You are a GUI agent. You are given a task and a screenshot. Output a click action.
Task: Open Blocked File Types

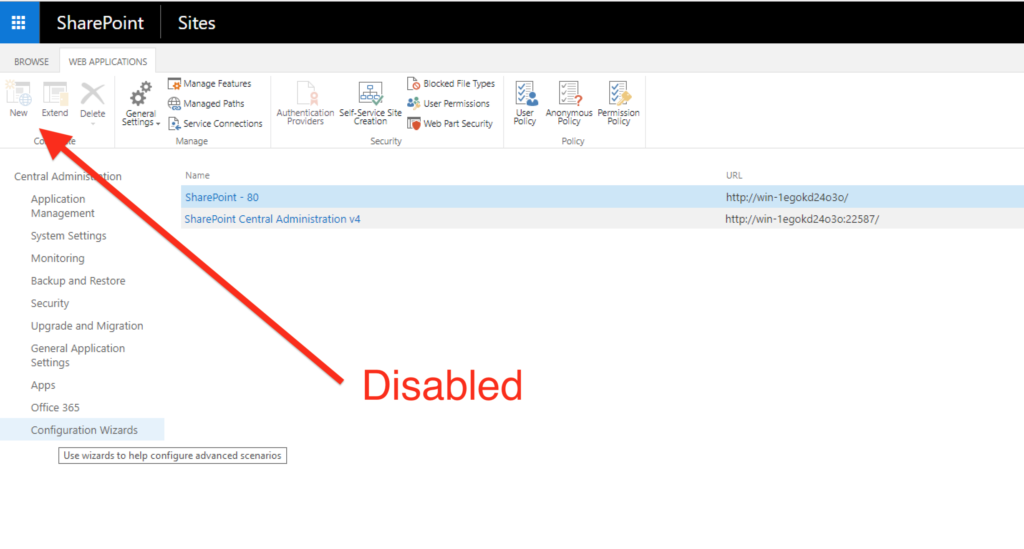(x=451, y=84)
